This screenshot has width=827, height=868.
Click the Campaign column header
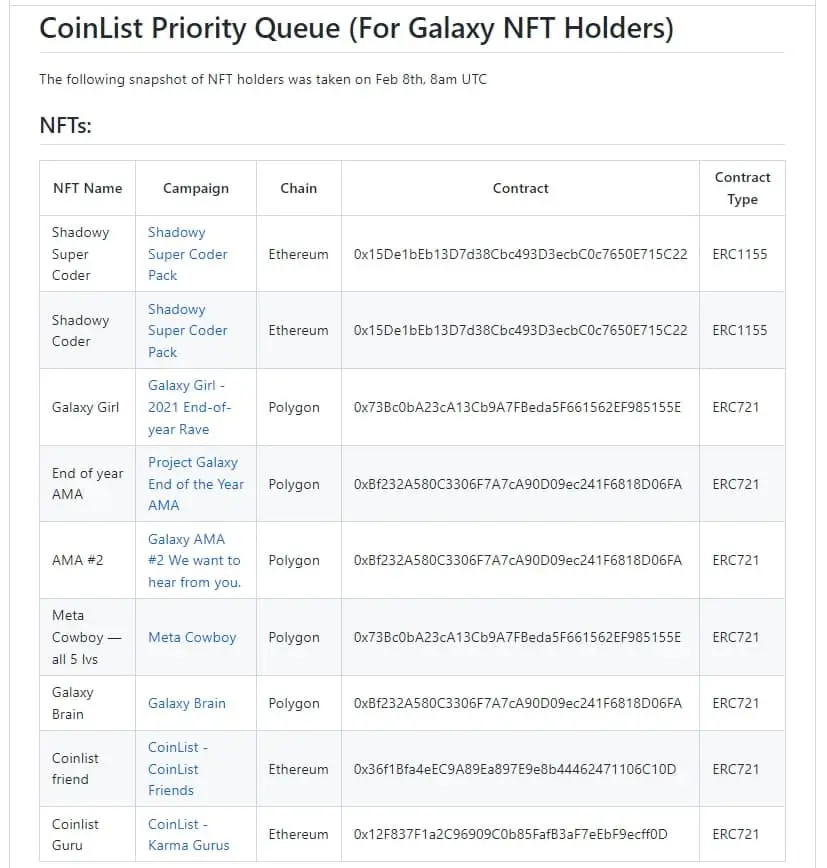point(195,188)
